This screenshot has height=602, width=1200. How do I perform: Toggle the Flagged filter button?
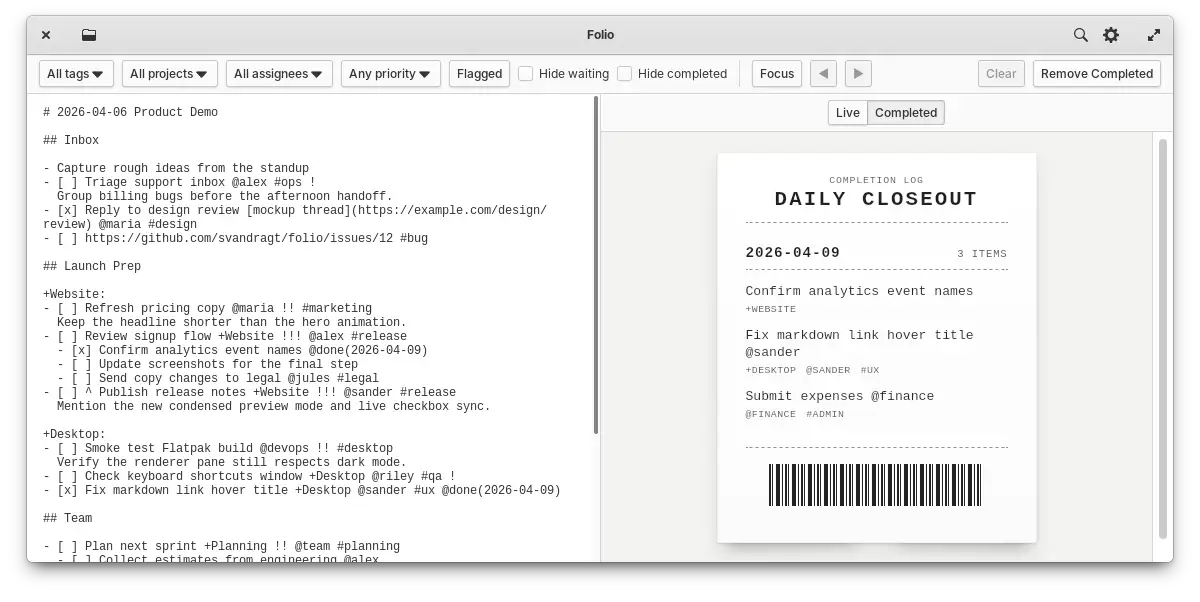479,73
